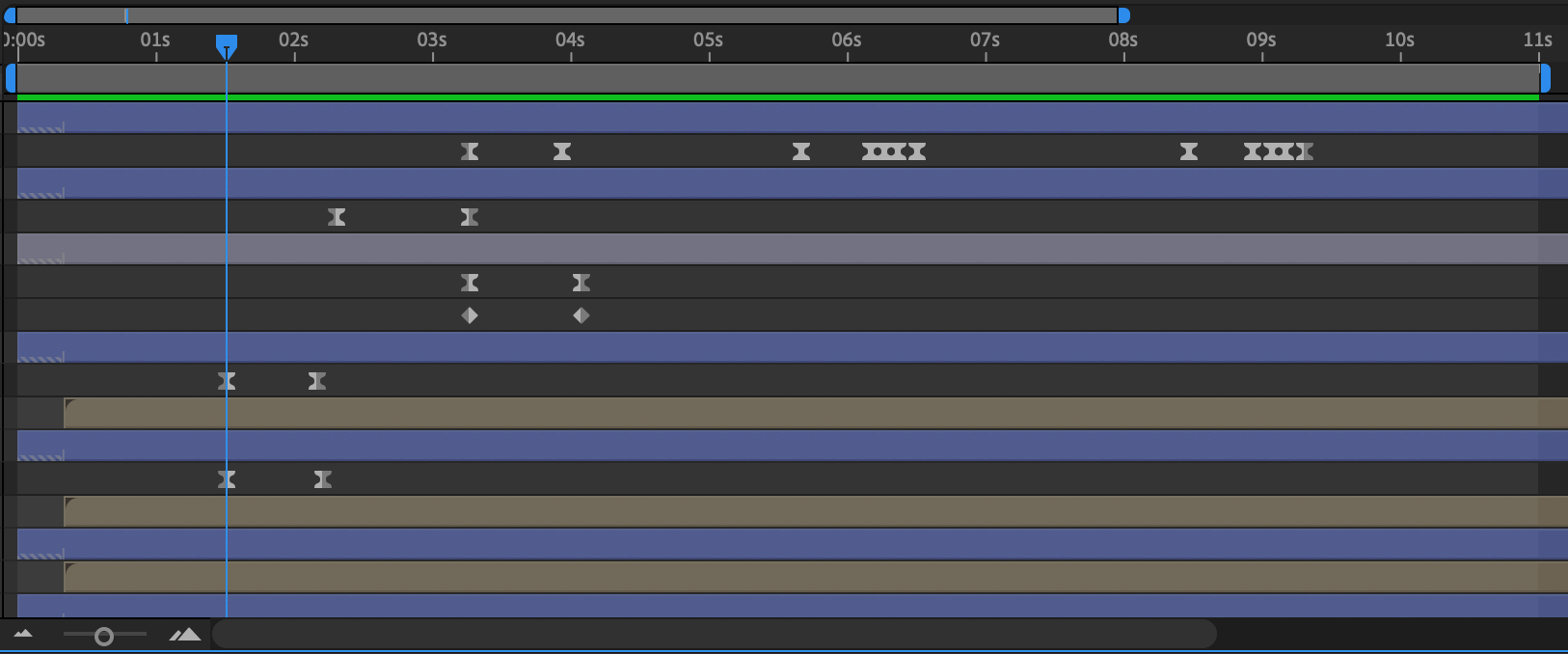Screen dimensions: 1568x654
Task: Select the top row hourglass keyframe near 04s
Action: 562,151
